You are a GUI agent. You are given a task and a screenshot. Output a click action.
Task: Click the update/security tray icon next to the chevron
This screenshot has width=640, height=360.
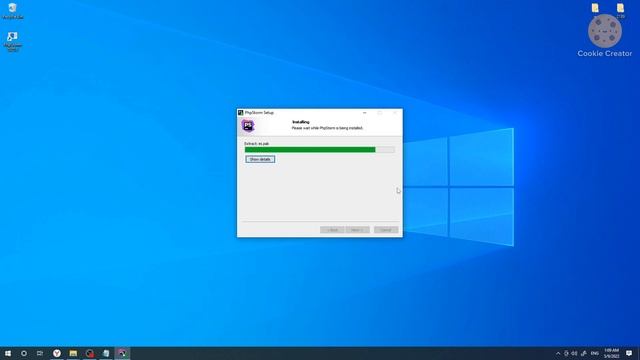566,353
